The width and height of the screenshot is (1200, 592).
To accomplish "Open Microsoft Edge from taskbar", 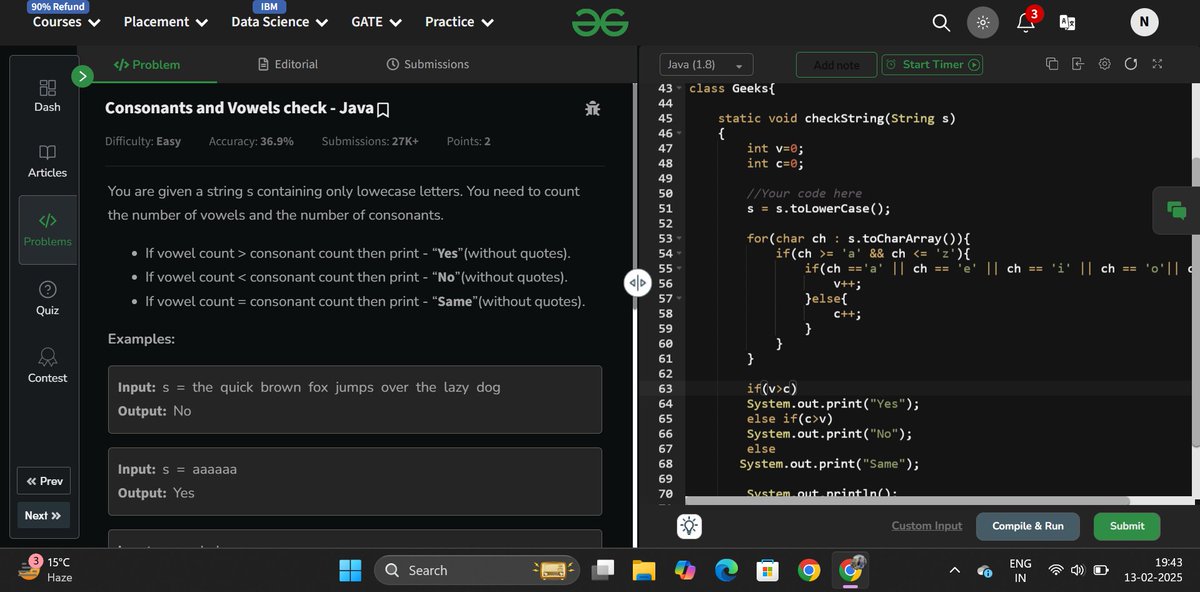I will coord(726,570).
